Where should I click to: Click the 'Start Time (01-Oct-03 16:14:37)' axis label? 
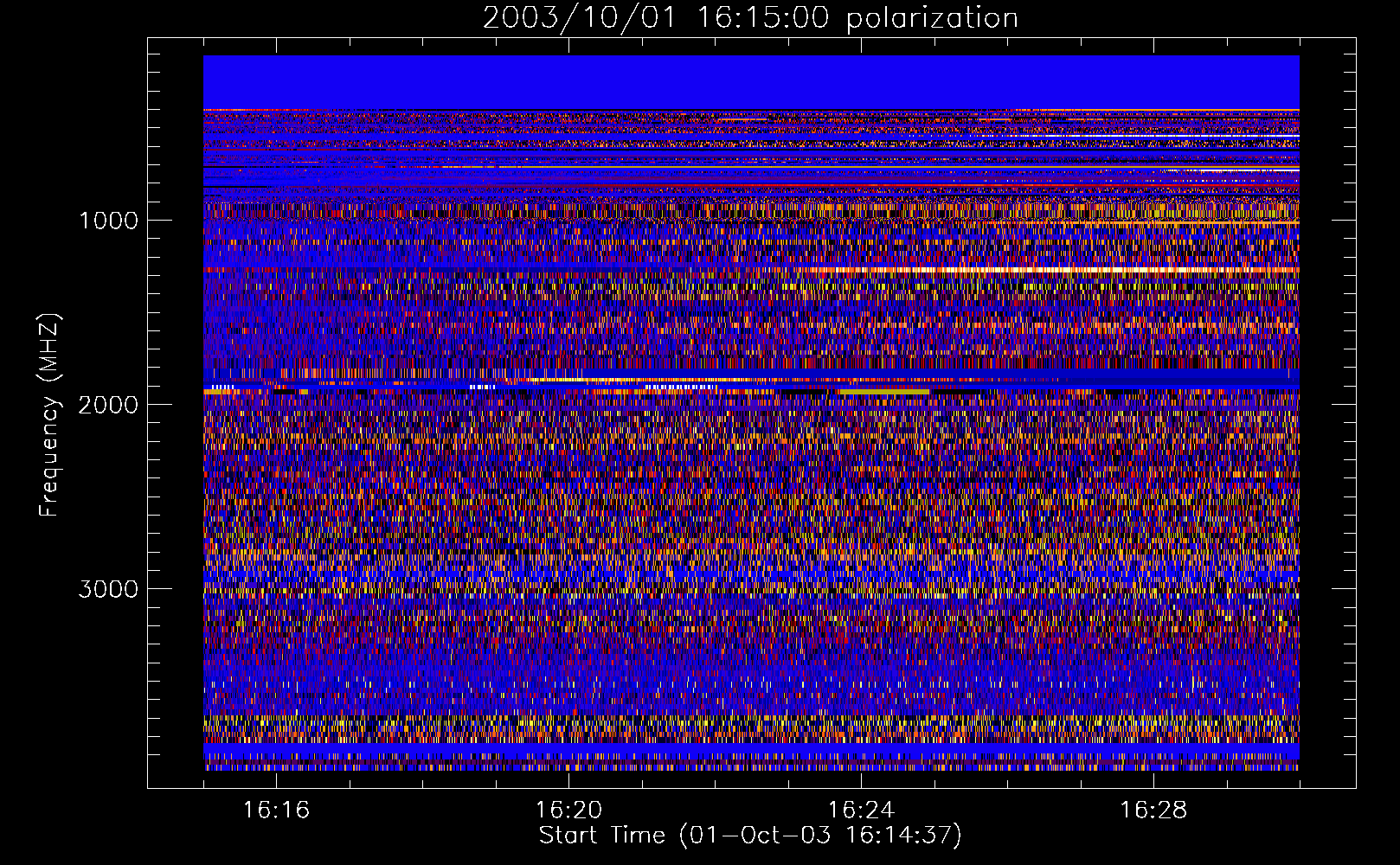pyautogui.click(x=750, y=835)
